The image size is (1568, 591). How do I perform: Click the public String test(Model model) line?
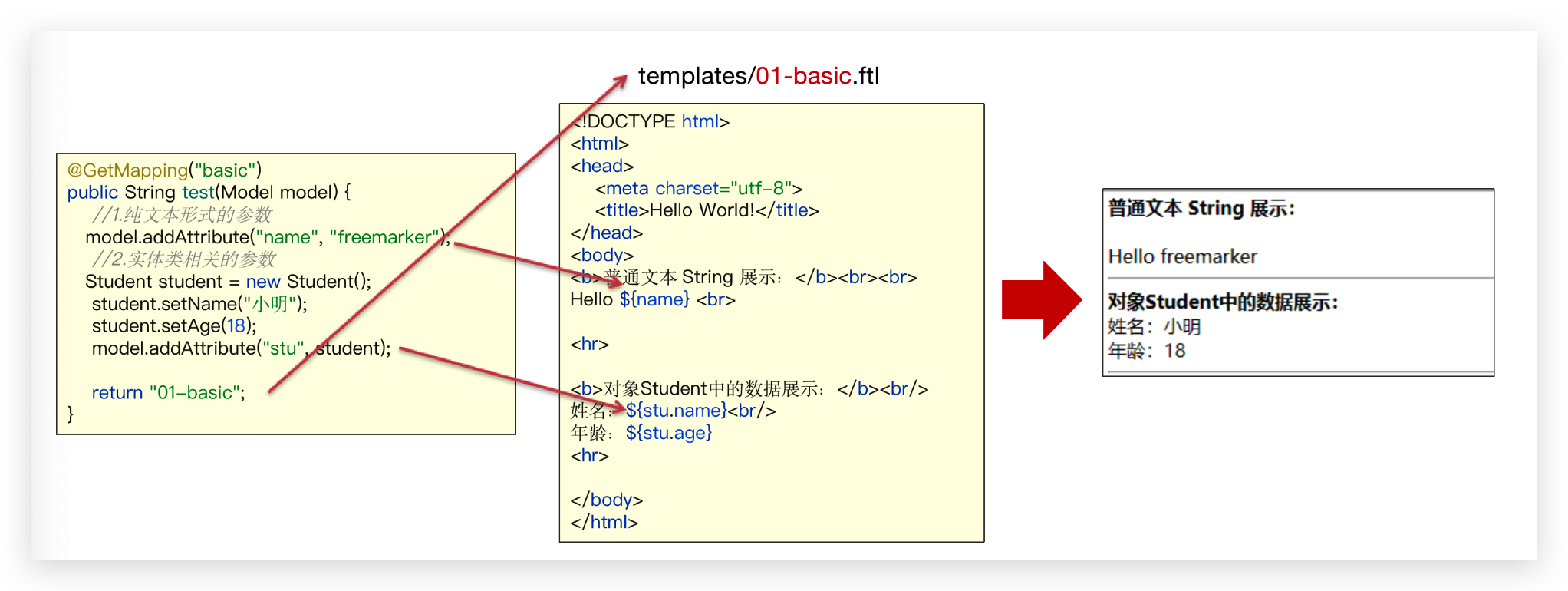click(209, 192)
